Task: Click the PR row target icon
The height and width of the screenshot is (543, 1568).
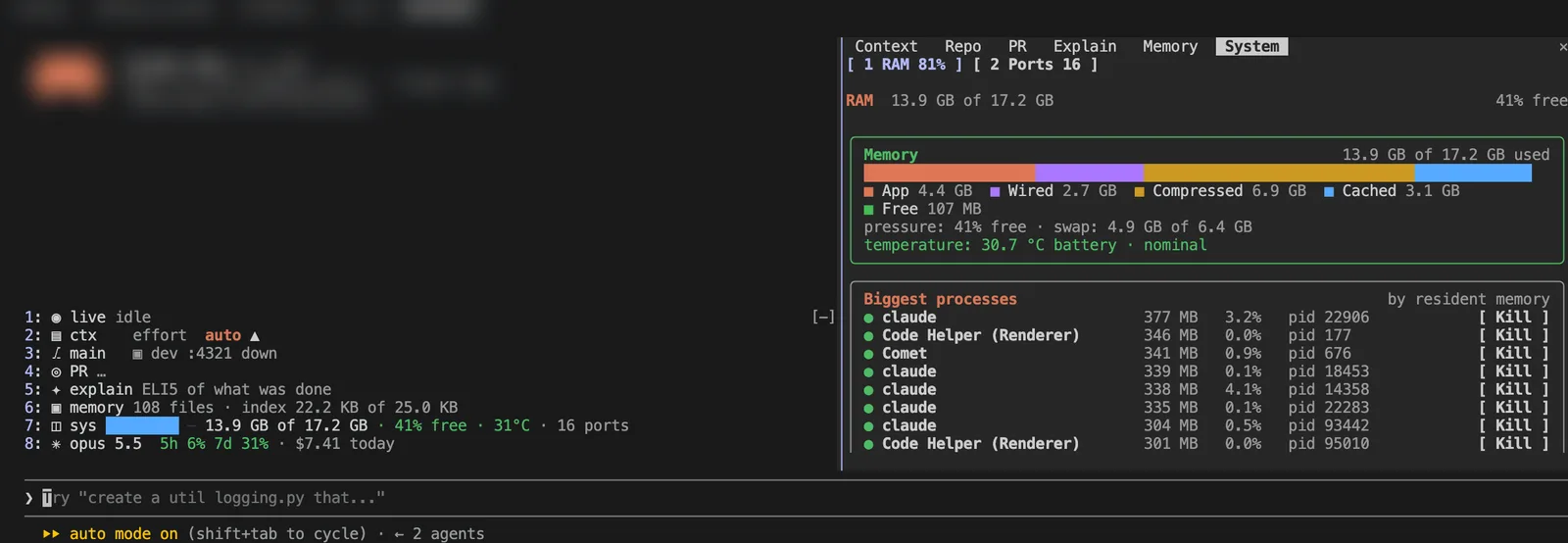Action: point(56,372)
